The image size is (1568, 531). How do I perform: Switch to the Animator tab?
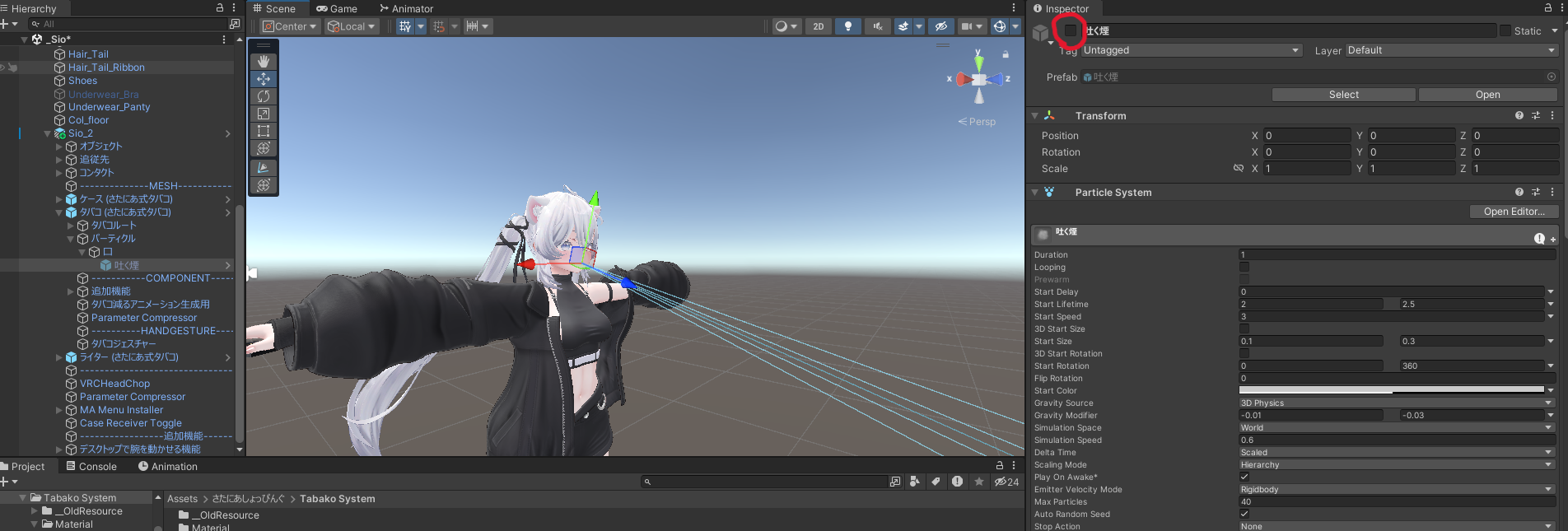407,8
